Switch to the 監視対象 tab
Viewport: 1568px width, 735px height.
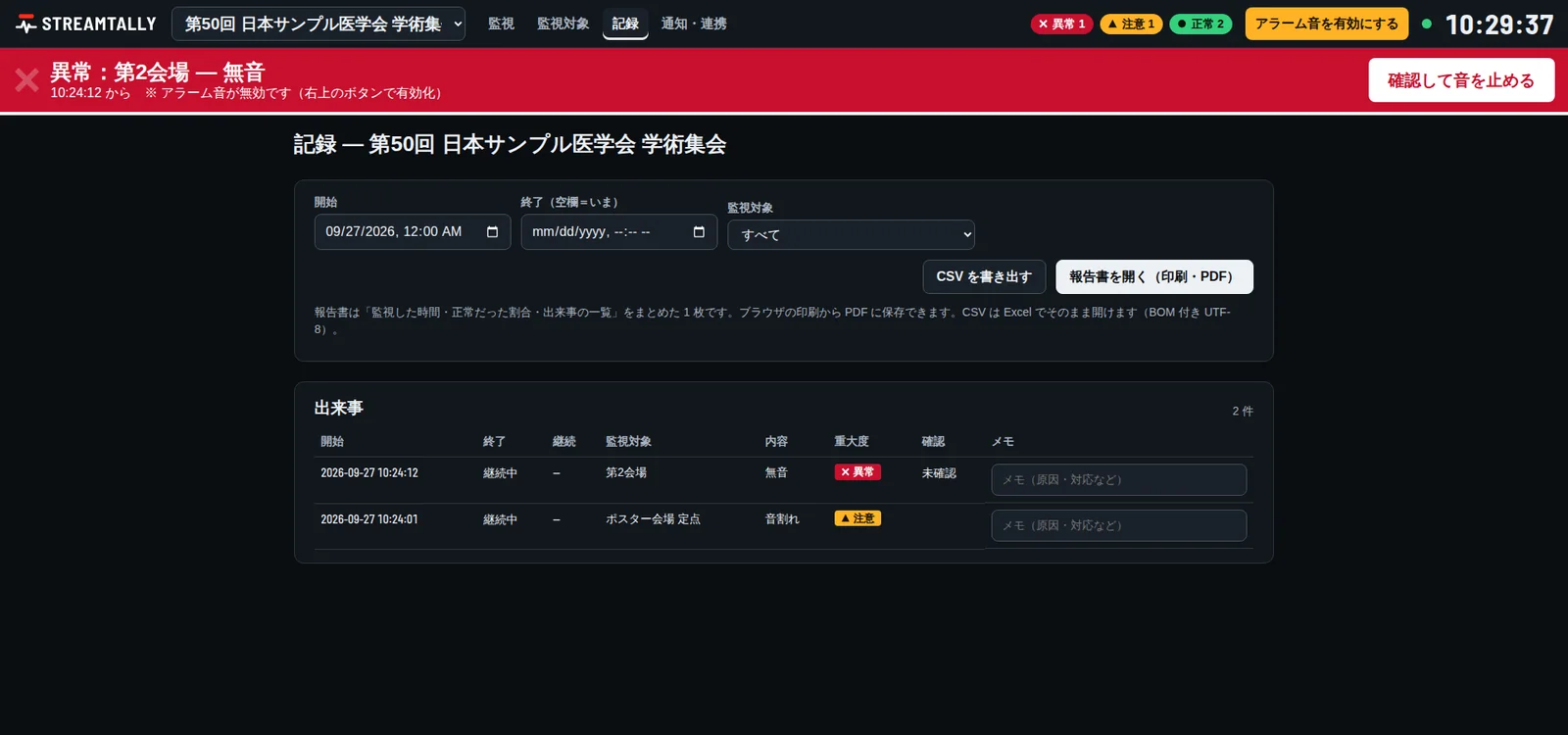[563, 24]
